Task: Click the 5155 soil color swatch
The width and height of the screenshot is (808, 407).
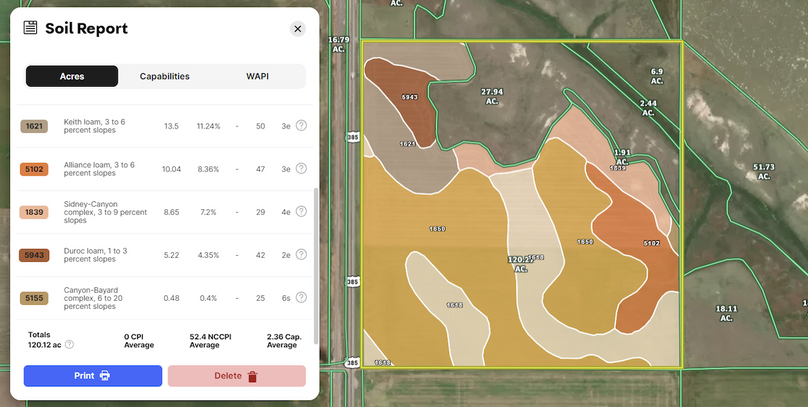Action: point(35,298)
